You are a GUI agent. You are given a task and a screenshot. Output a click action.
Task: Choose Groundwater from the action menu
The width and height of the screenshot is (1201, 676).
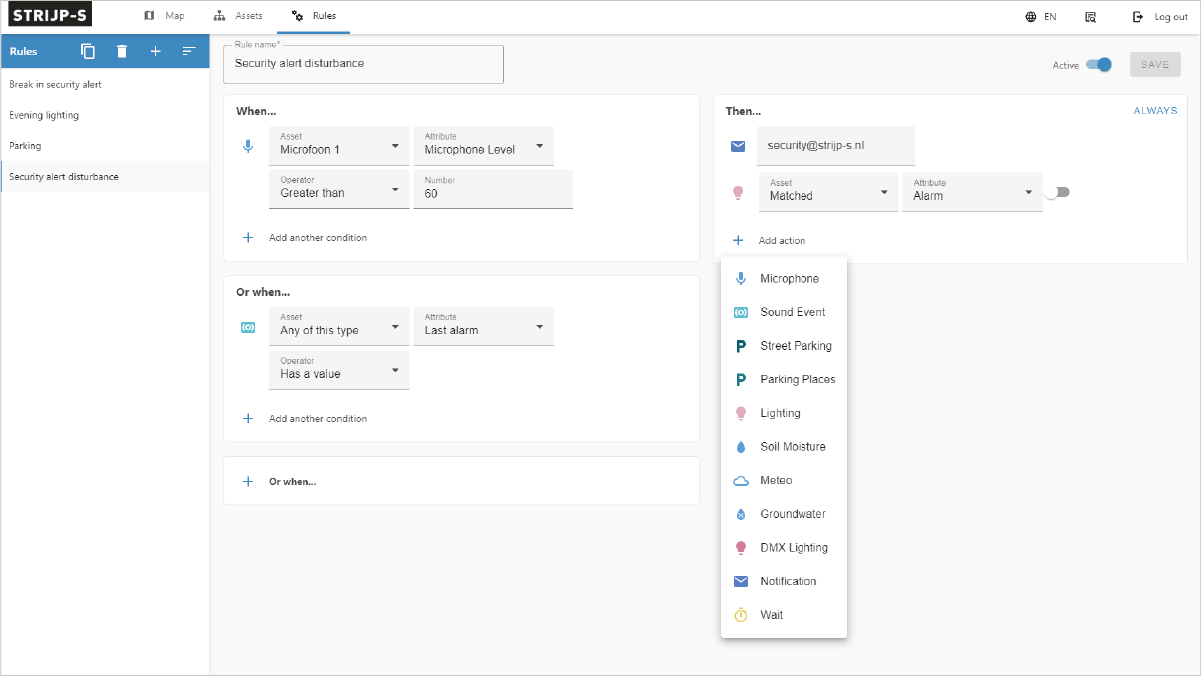(784, 514)
